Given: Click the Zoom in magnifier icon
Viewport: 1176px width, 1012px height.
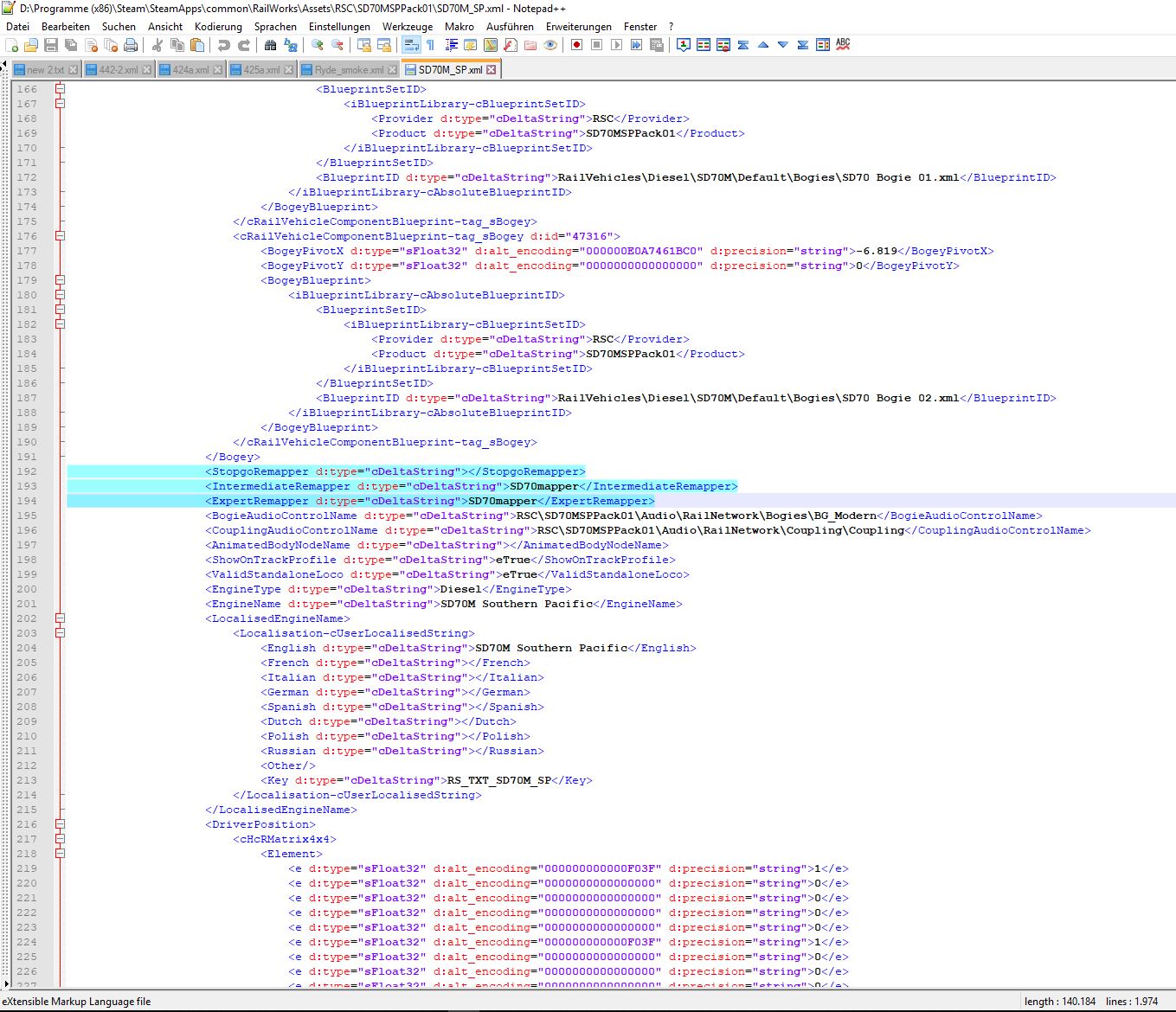Looking at the screenshot, I should coord(318,45).
